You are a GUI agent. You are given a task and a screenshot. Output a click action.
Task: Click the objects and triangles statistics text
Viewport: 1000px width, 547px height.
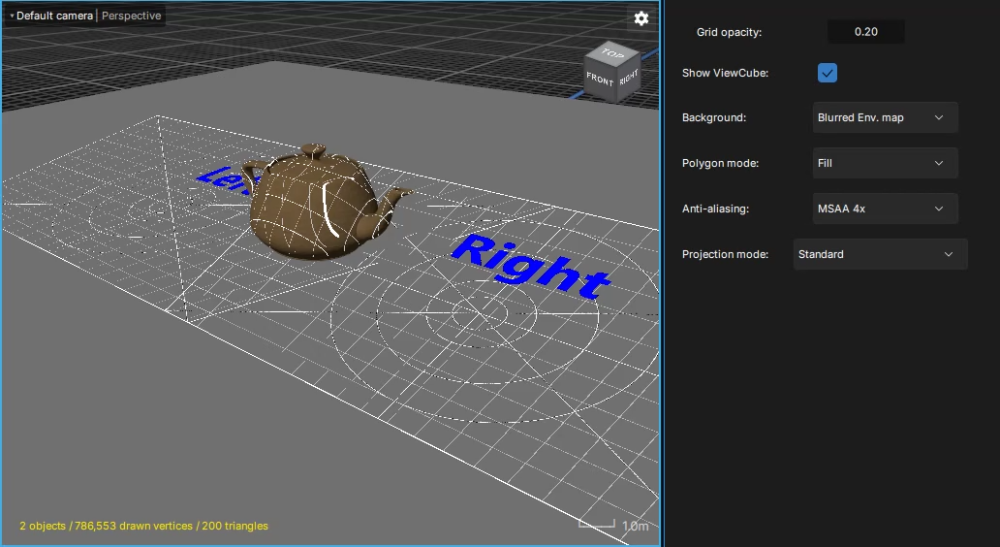(143, 526)
